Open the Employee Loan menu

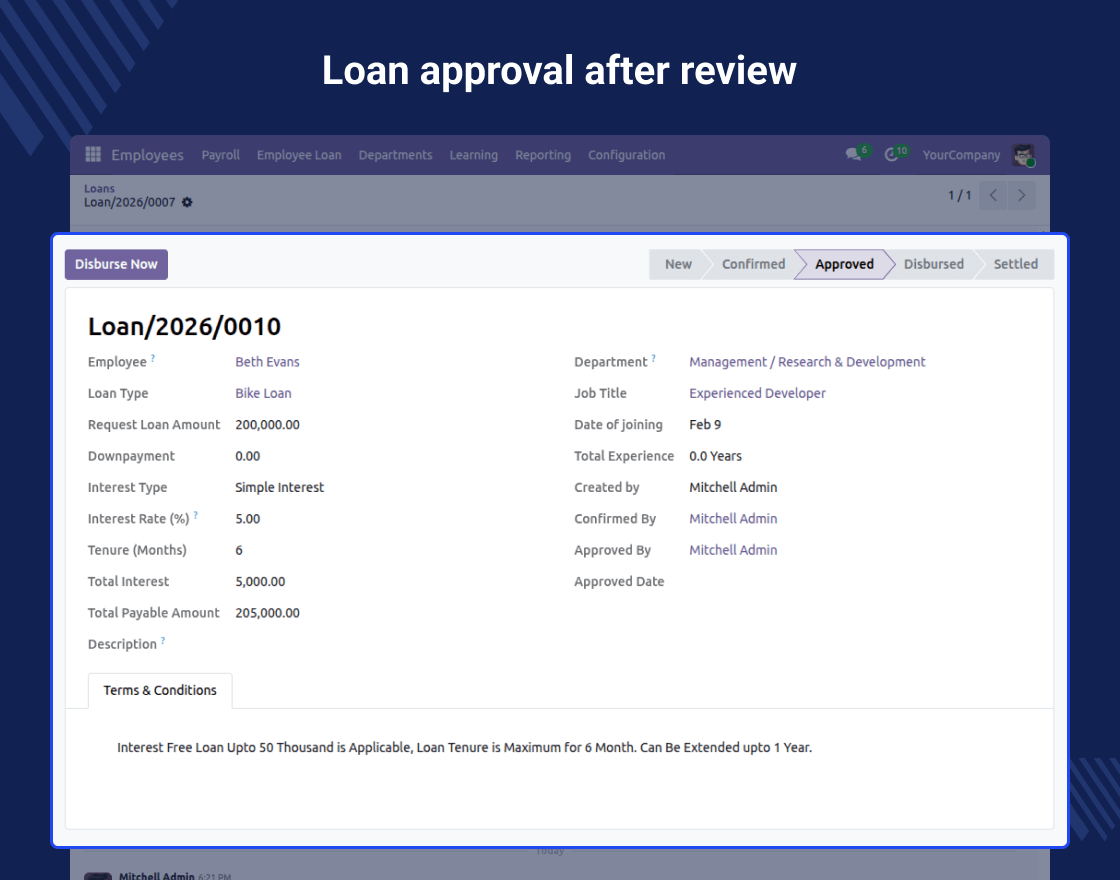(299, 155)
